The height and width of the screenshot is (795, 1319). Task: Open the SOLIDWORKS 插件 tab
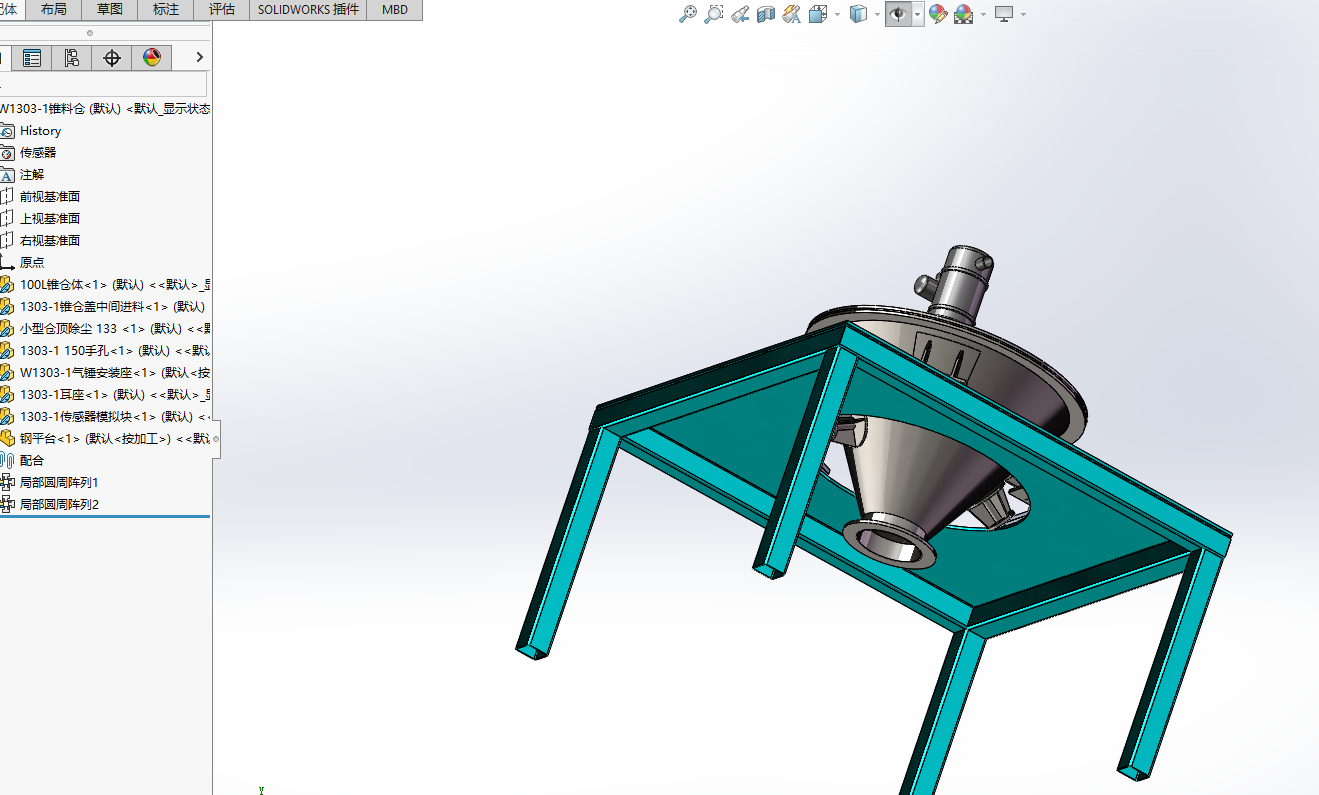point(308,10)
